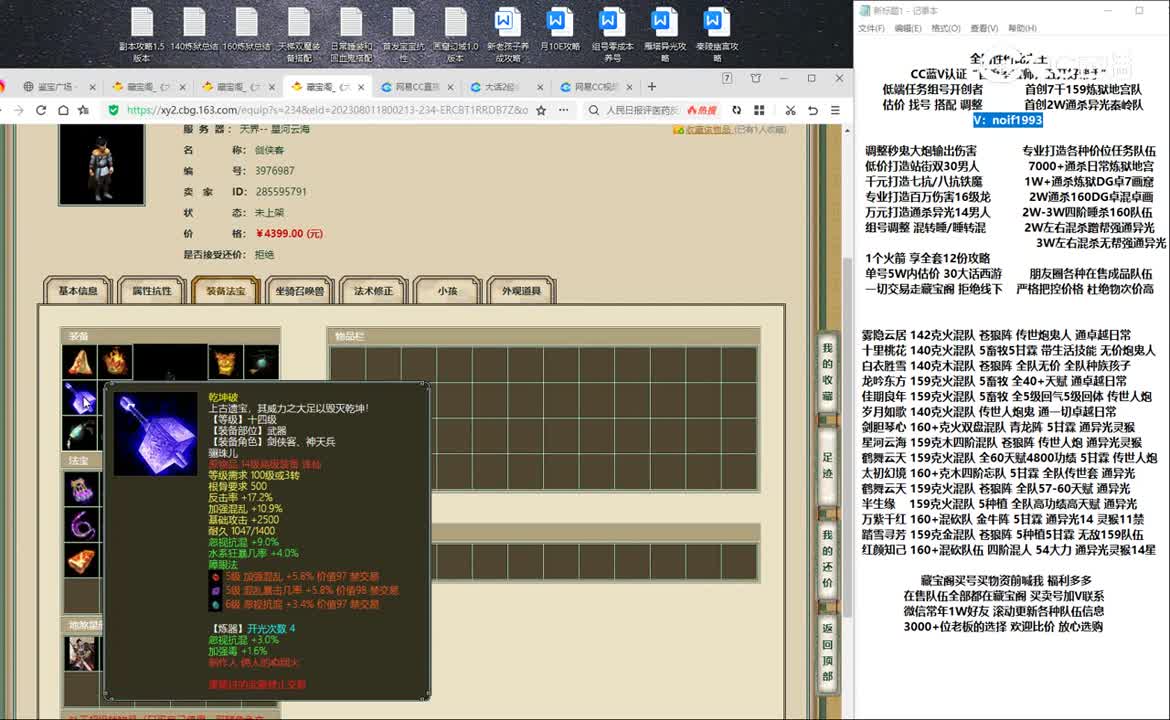Click the browser reload icon
This screenshot has width=1170, height=720.
click(x=41, y=110)
